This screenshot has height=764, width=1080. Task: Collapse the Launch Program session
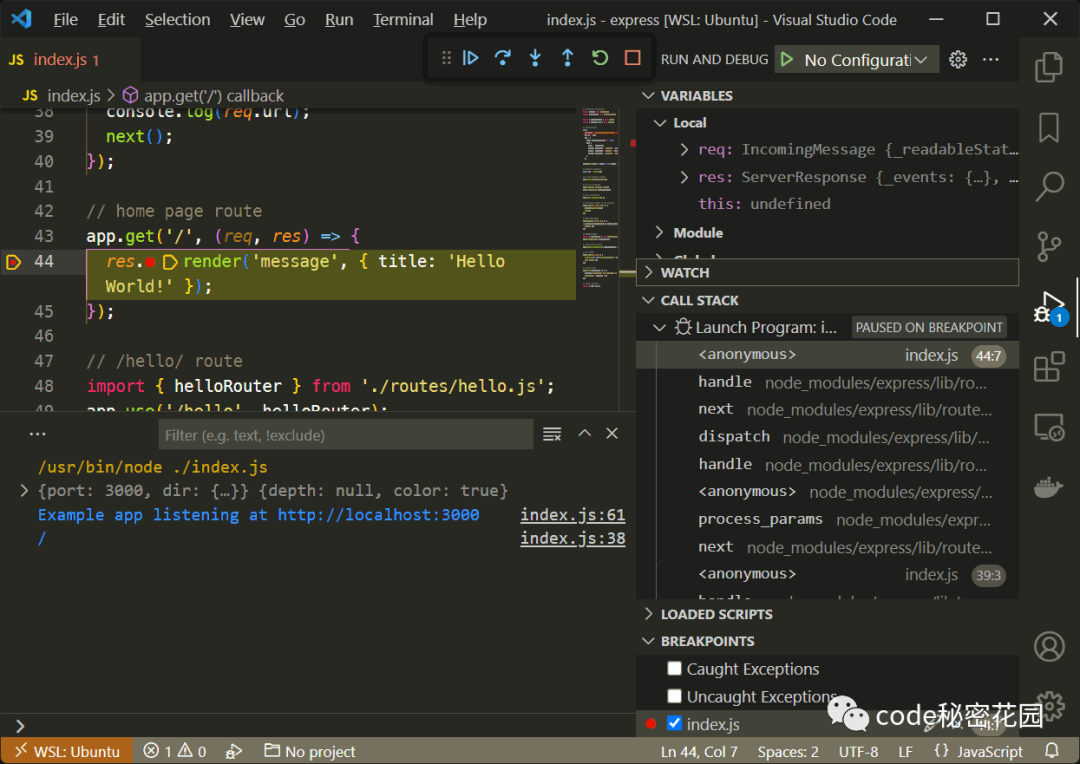pyautogui.click(x=659, y=327)
